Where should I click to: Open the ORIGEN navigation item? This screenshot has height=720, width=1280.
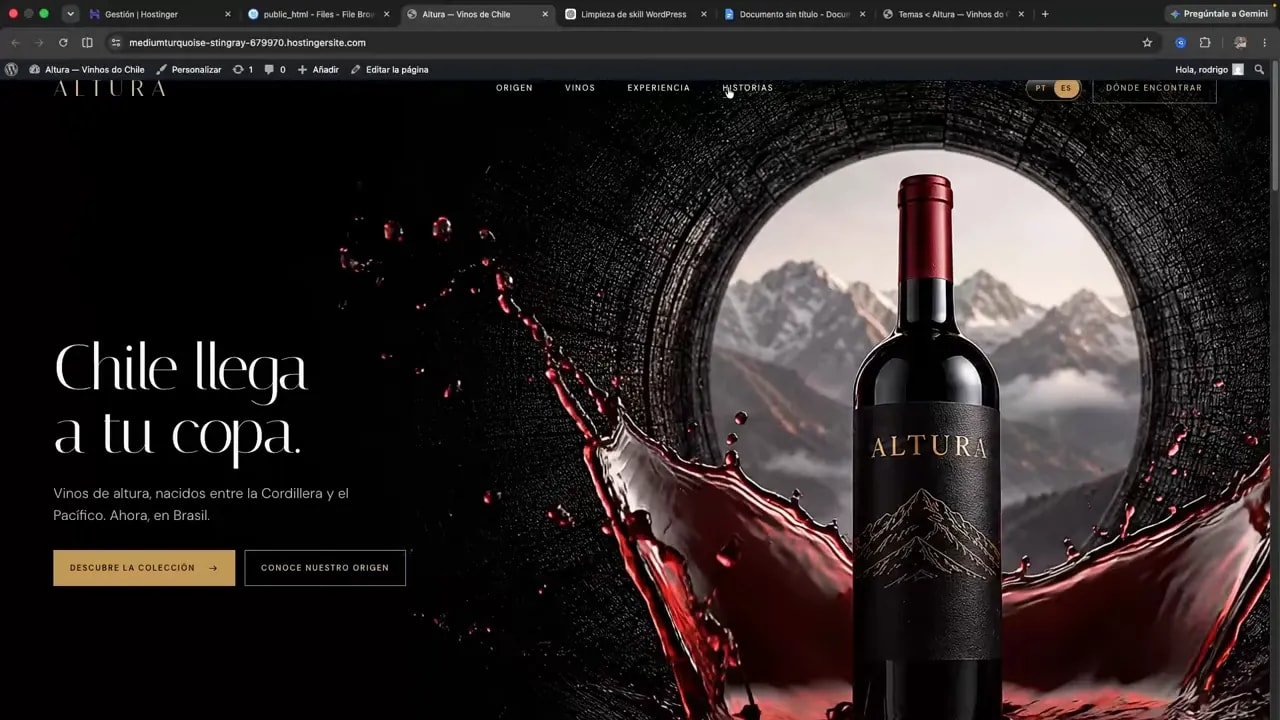pos(514,88)
